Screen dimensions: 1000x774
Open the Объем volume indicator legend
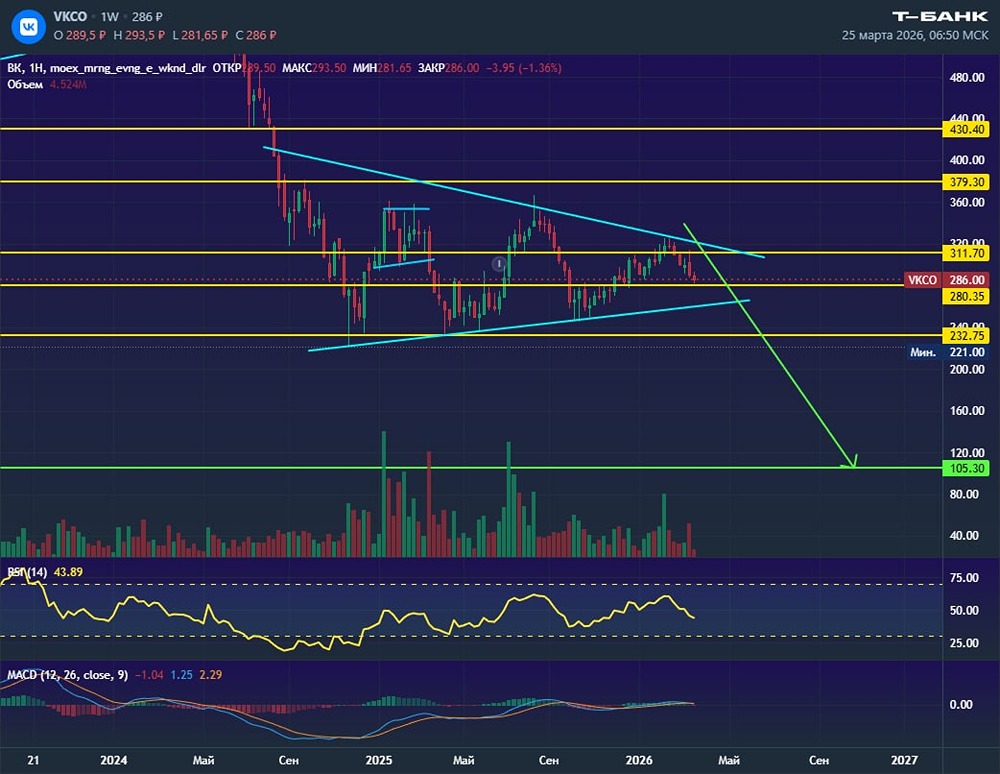pos(25,84)
